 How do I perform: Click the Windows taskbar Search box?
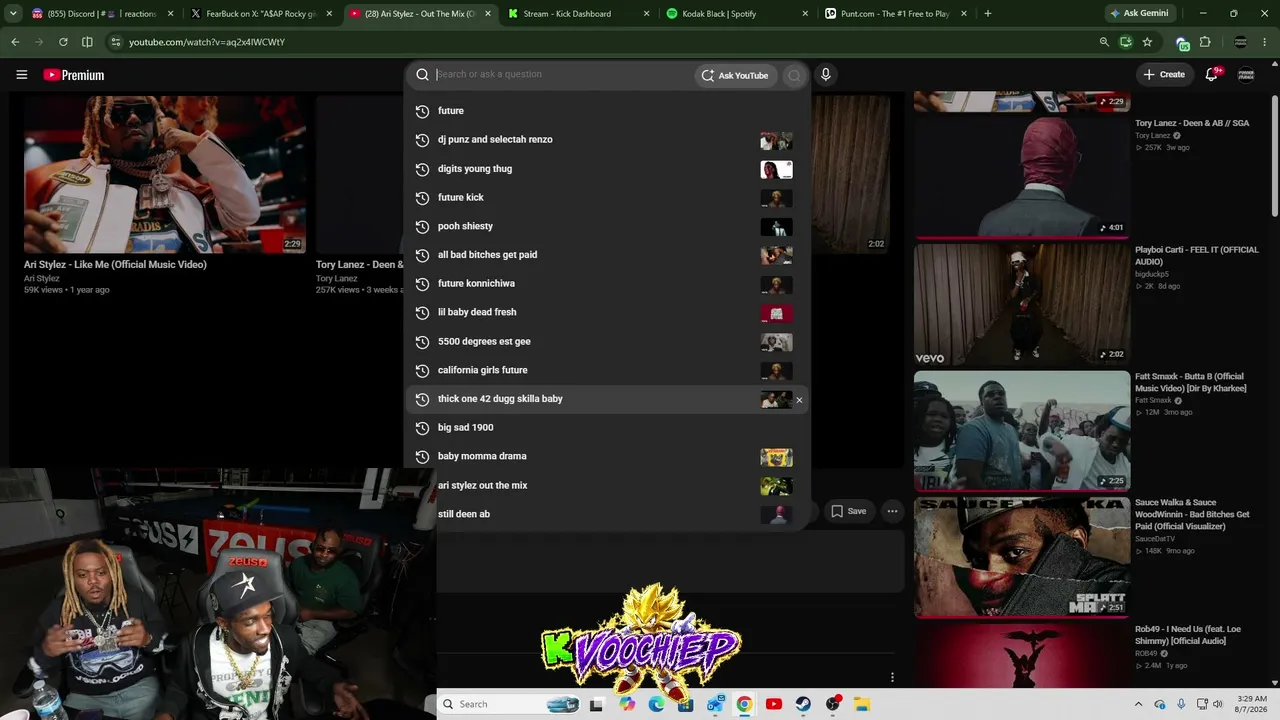point(510,704)
